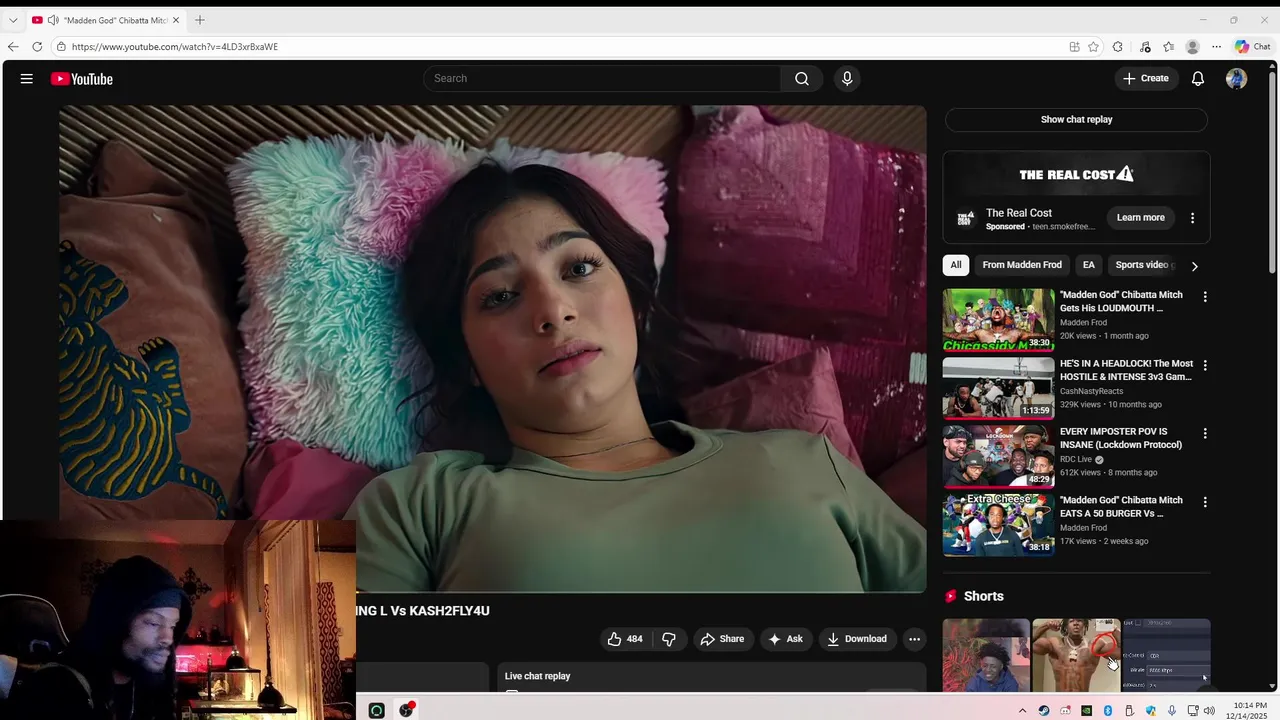Add page to favorites star icon
This screenshot has width=1280, height=720.
point(1094,47)
